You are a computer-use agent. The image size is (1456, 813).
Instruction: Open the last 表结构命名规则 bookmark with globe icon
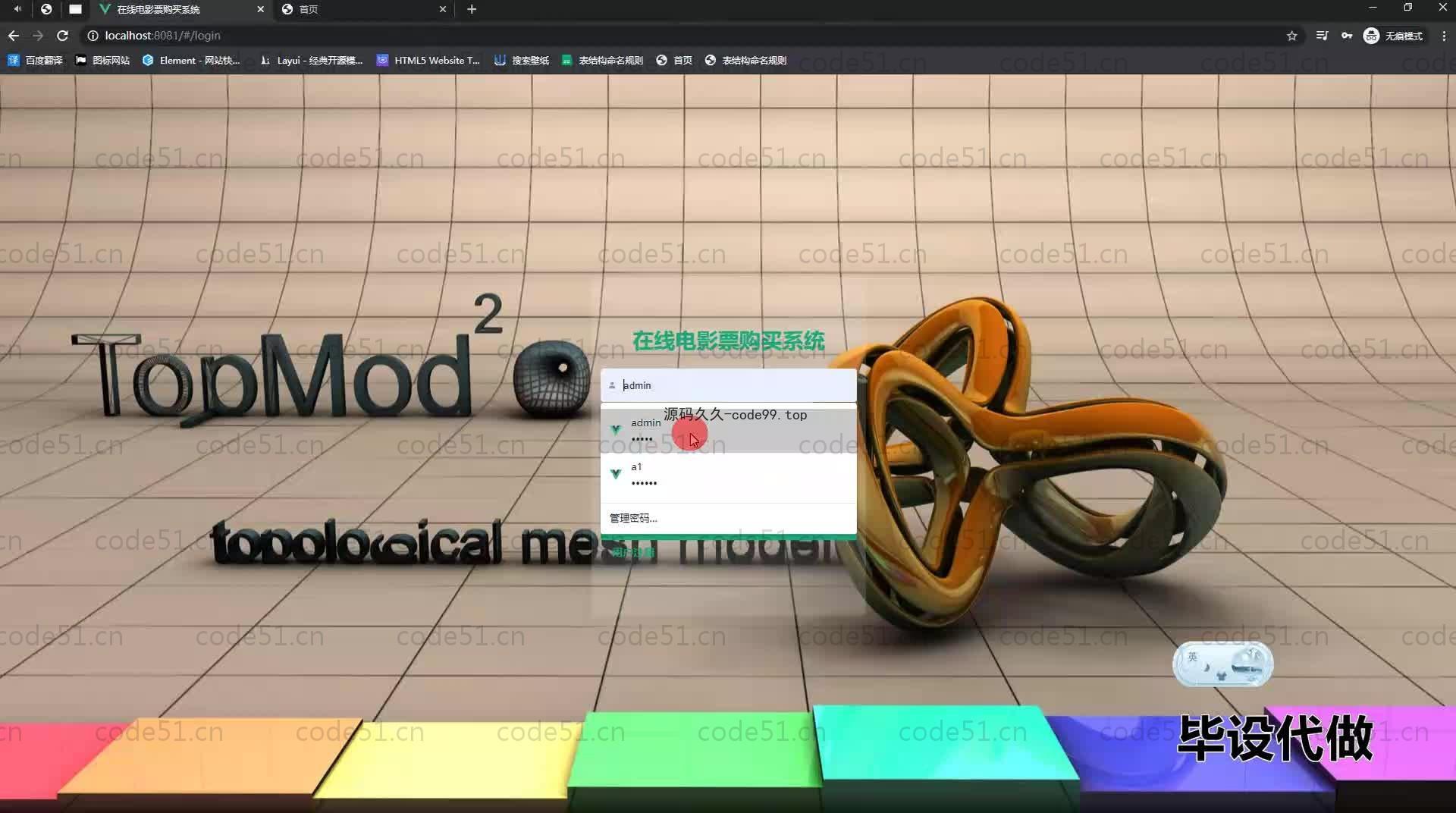tap(745, 60)
